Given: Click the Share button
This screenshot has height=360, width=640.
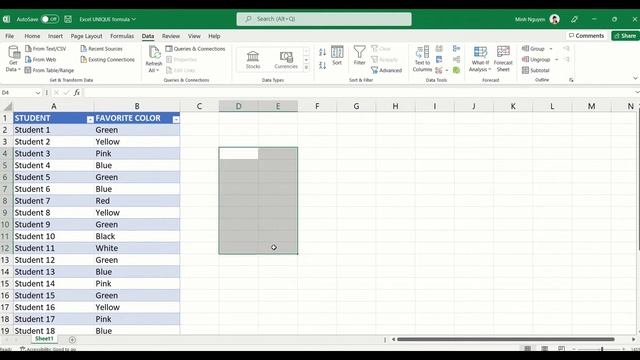Looking at the screenshot, I should (625, 36).
